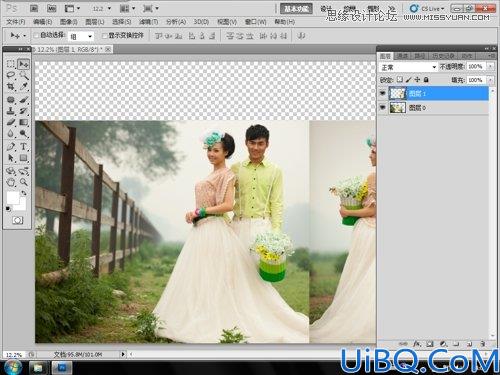Click opacity 100% input field

coord(477,67)
